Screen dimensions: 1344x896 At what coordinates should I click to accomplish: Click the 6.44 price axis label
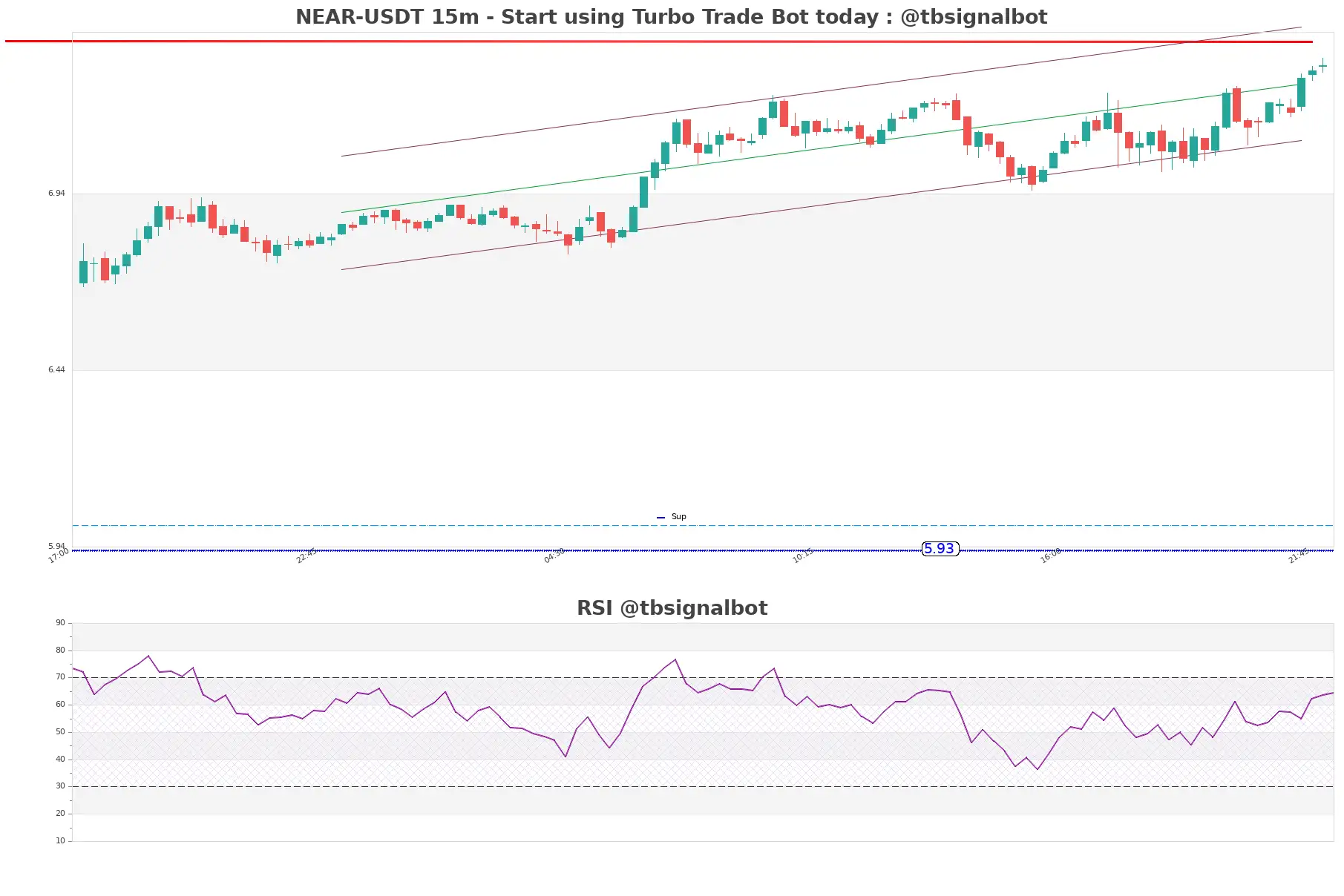56,369
